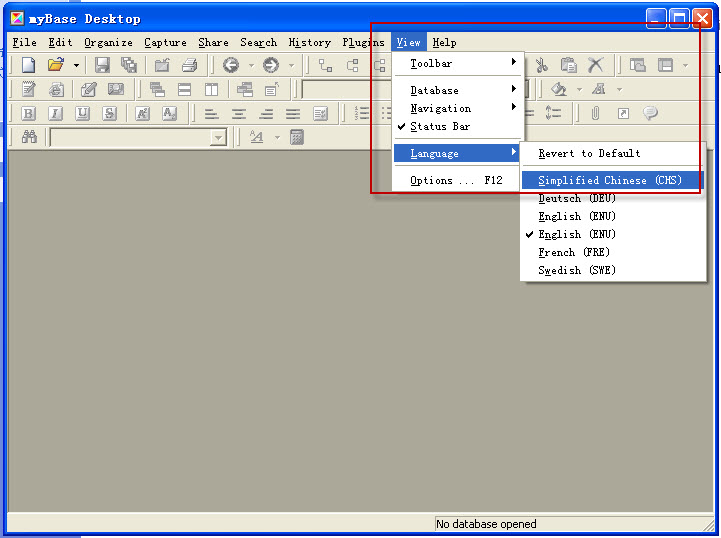Image resolution: width=721 pixels, height=538 pixels.
Task: Click the binoculars find icon
Action: (x=29, y=137)
